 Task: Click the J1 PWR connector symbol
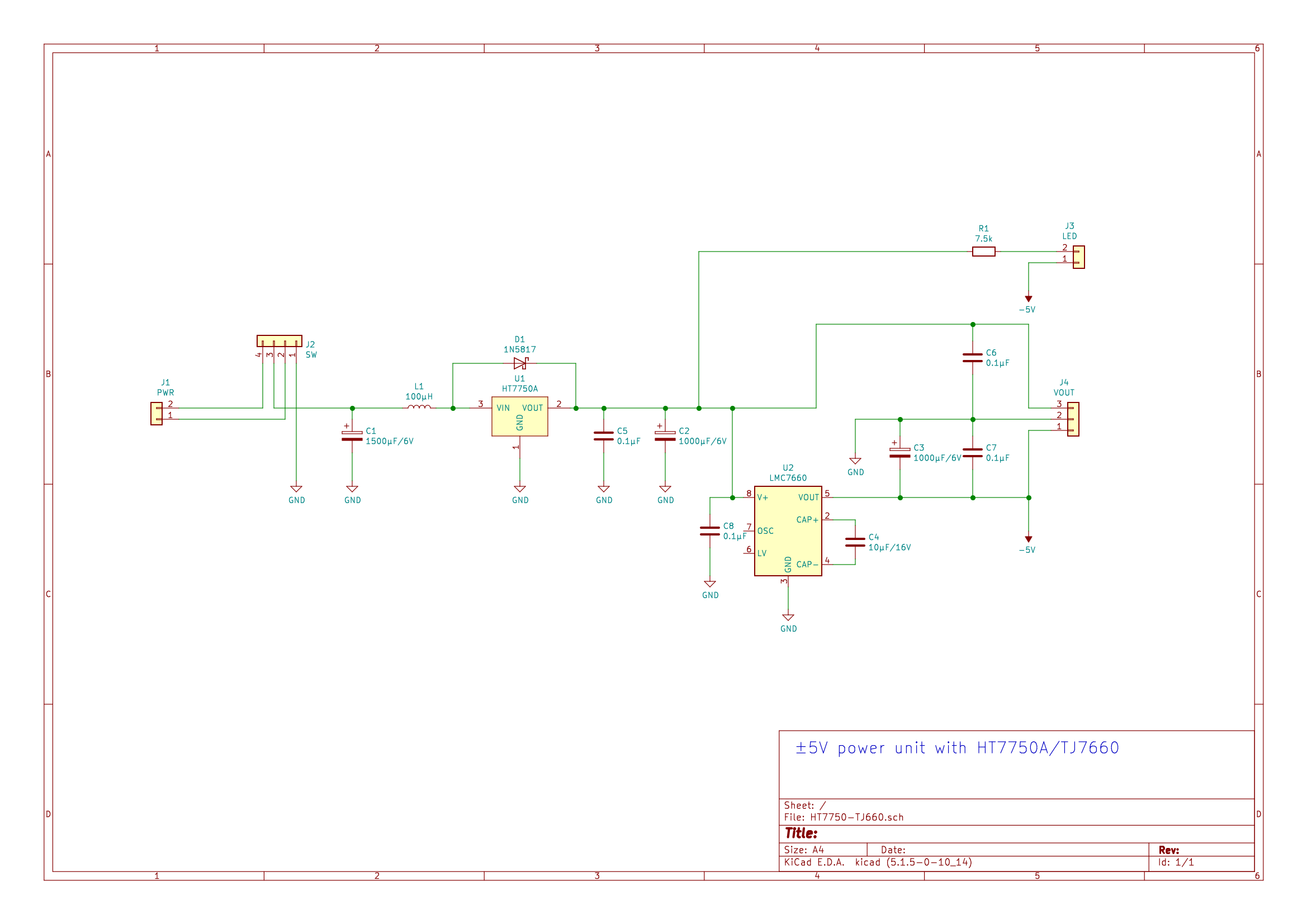click(157, 414)
